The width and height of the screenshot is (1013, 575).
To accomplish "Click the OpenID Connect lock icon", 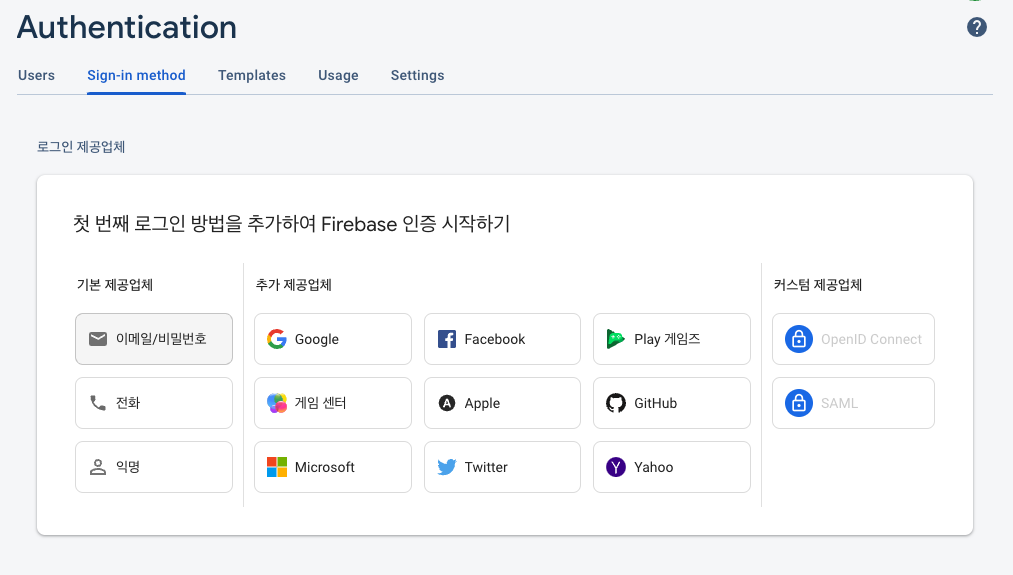I will (799, 339).
